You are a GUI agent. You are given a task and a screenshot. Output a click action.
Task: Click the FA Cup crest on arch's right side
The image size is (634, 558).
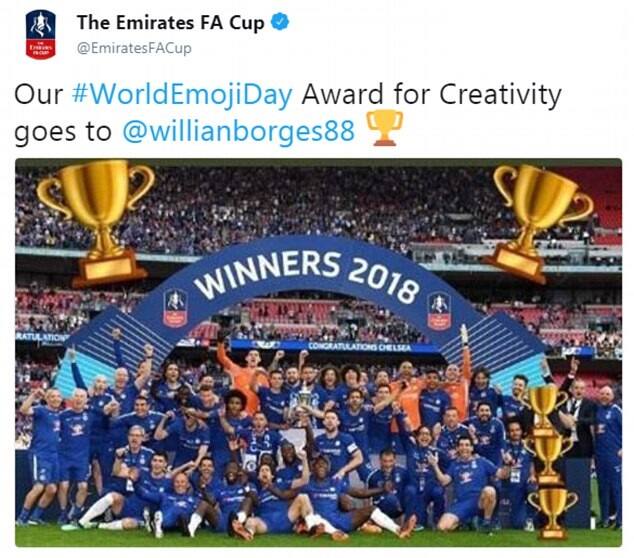tap(439, 310)
